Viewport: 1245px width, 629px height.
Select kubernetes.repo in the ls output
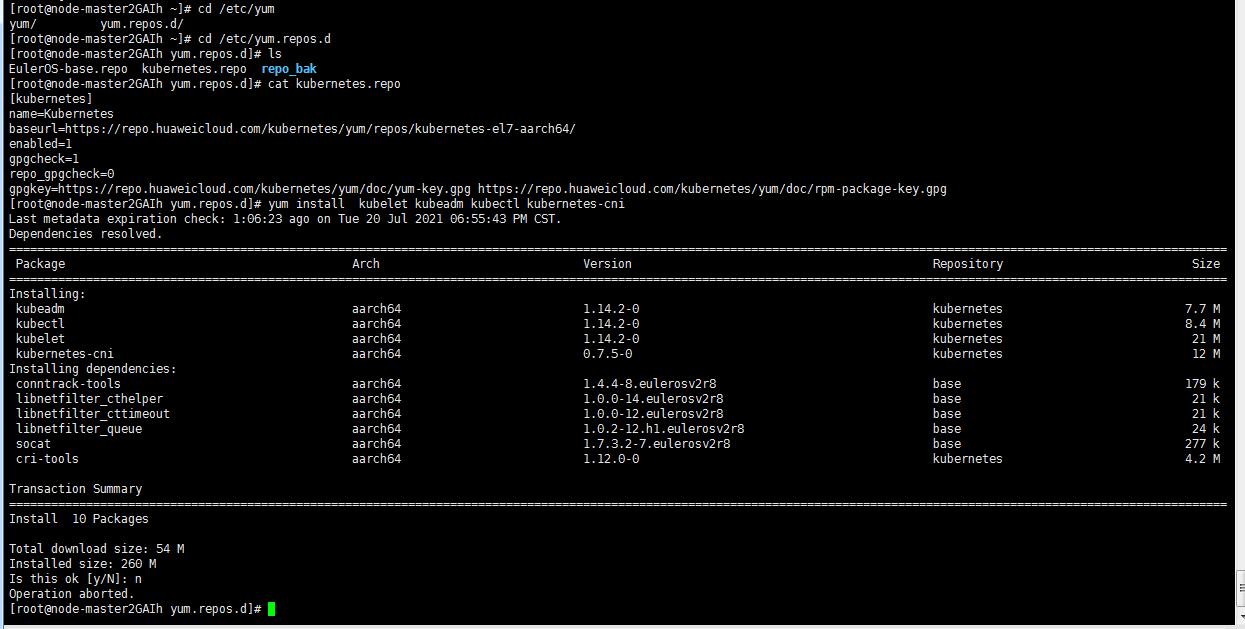click(x=194, y=69)
